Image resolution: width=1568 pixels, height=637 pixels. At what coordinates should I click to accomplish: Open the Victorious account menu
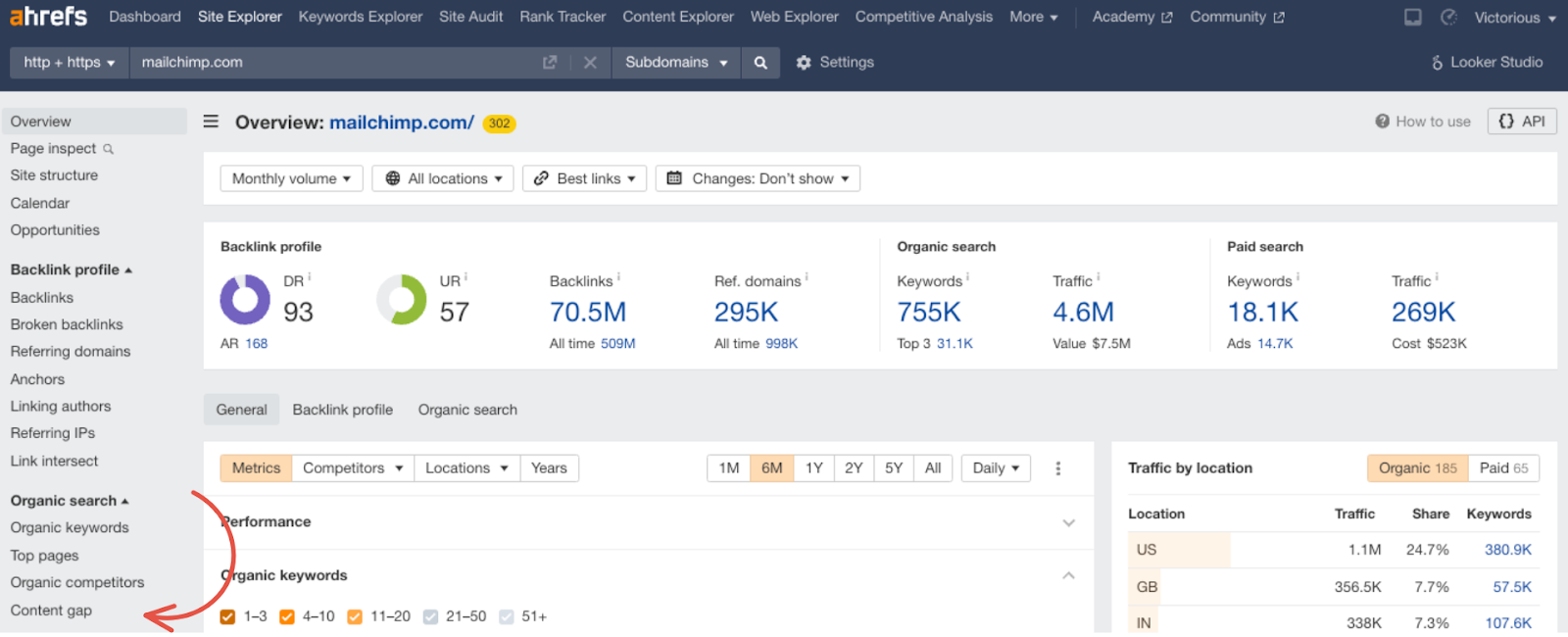(x=1515, y=18)
